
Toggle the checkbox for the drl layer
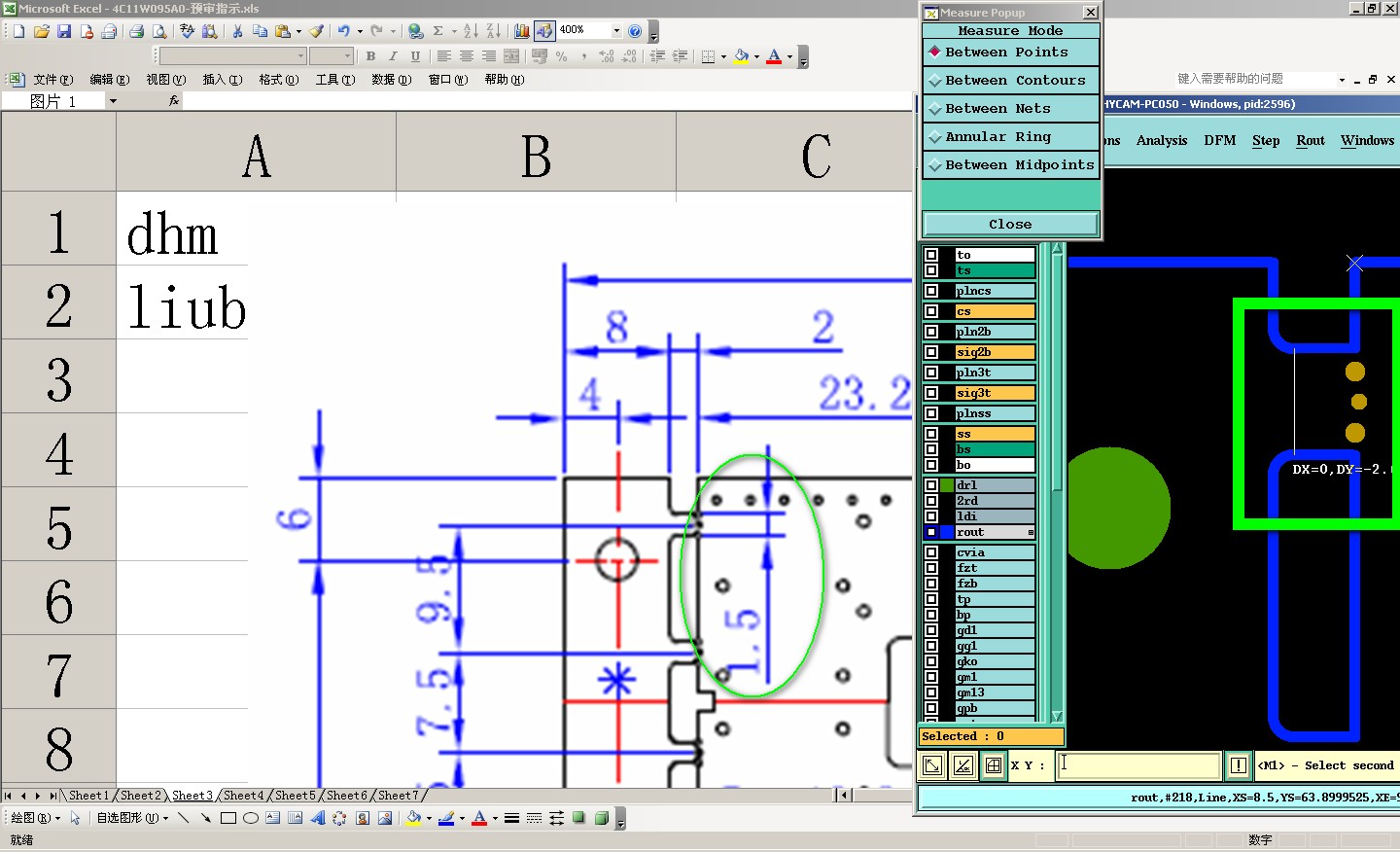coord(931,485)
